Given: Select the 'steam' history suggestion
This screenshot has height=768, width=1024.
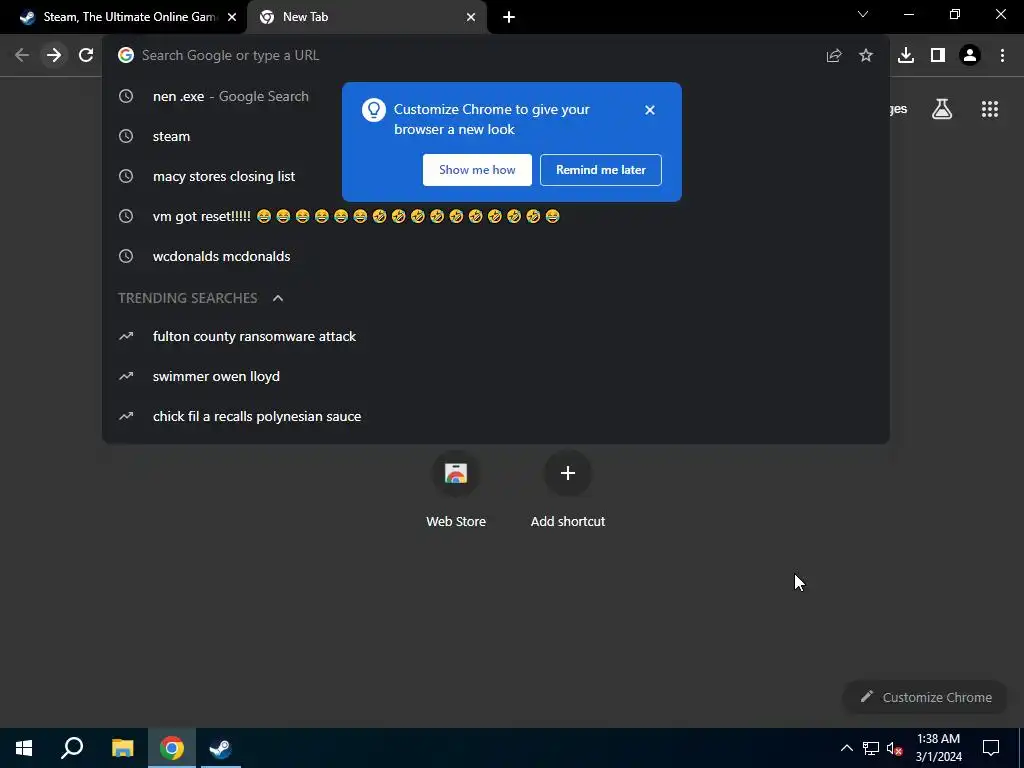Looking at the screenshot, I should pyautogui.click(x=496, y=136).
